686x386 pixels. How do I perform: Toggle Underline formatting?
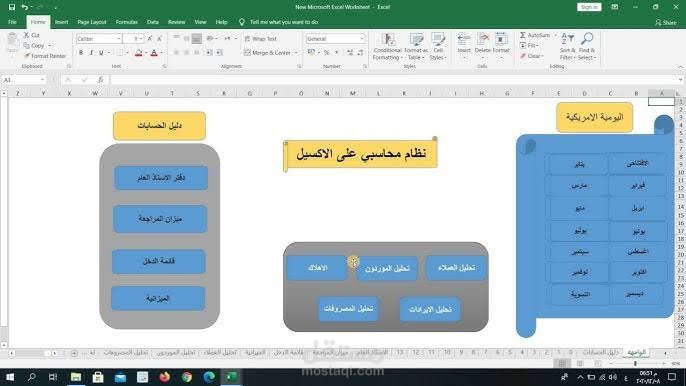pos(101,53)
